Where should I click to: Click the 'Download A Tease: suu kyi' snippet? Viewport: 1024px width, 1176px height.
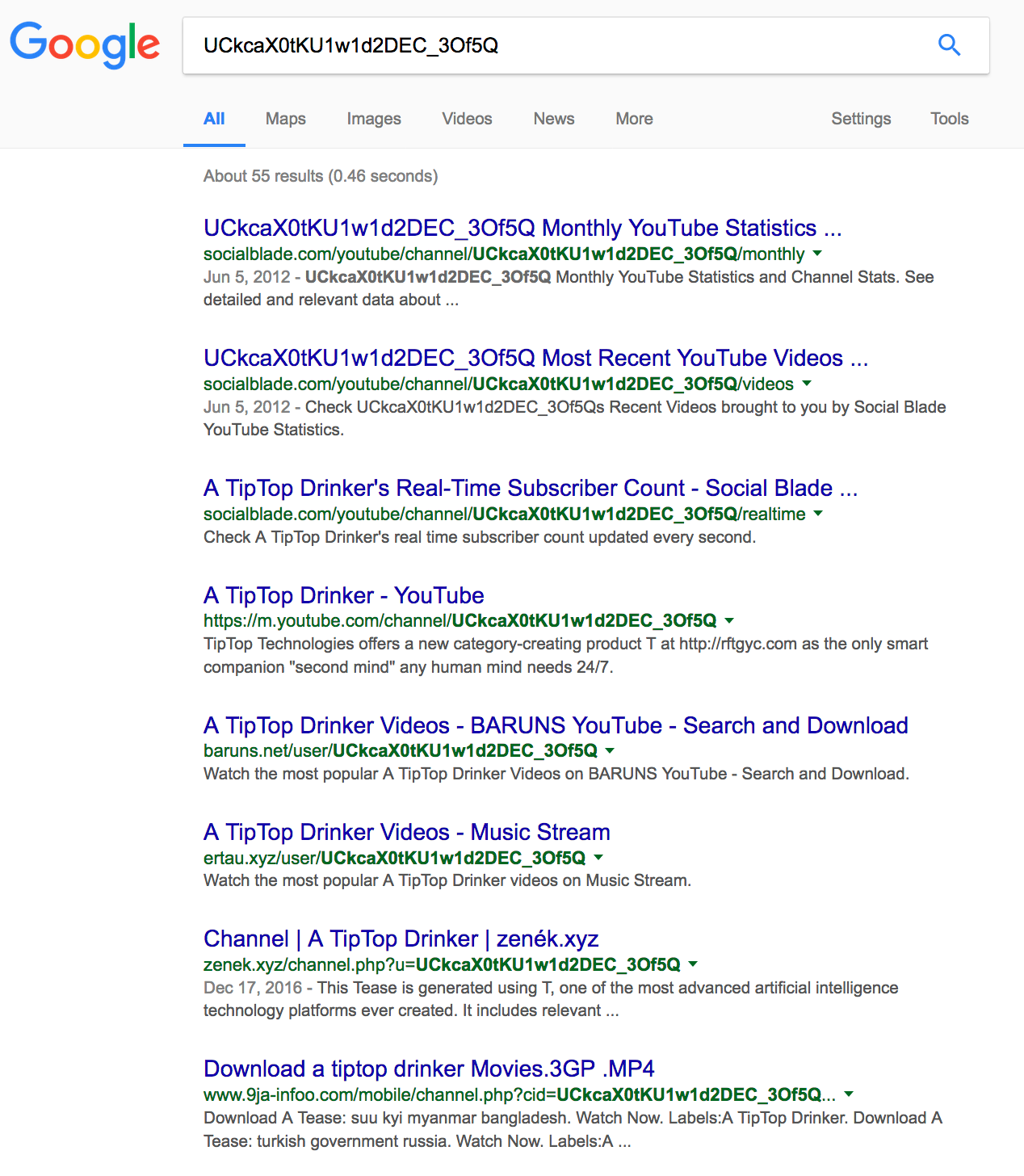[x=573, y=1129]
